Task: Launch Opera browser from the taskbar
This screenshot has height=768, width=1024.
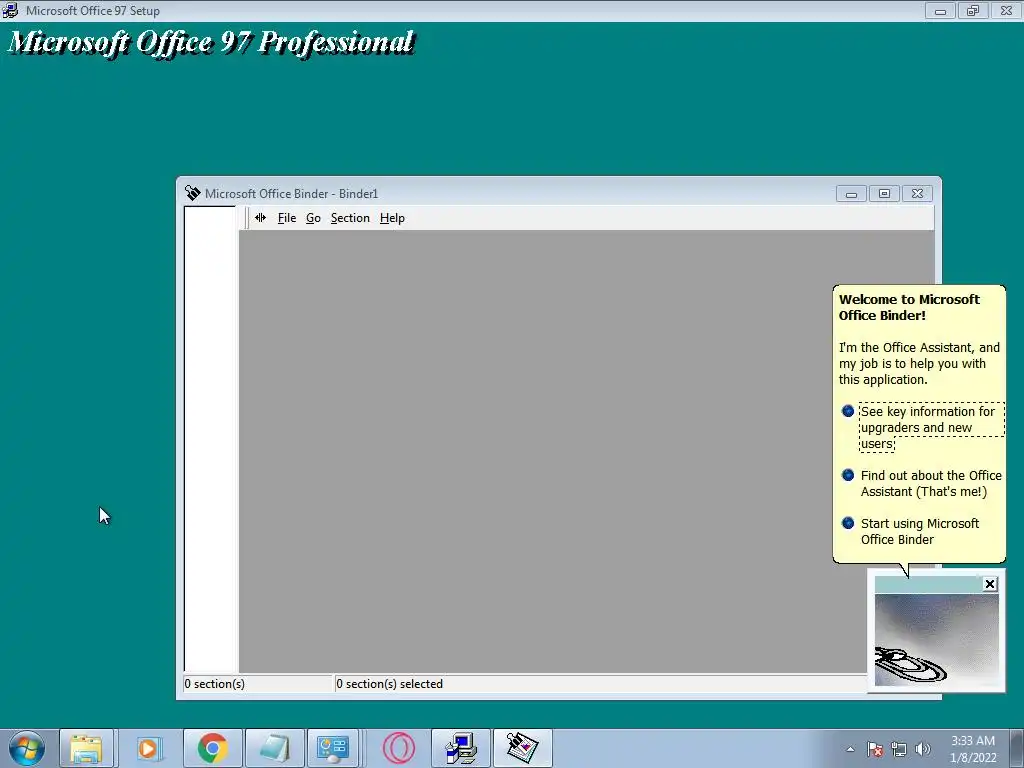Action: pos(399,748)
